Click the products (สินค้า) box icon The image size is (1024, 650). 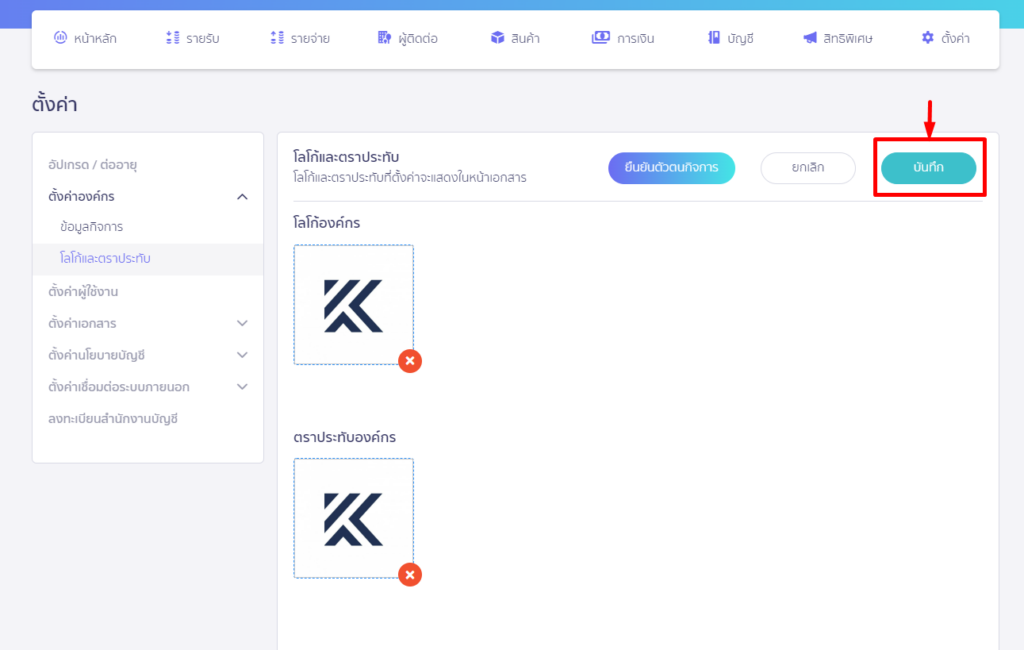coord(497,38)
